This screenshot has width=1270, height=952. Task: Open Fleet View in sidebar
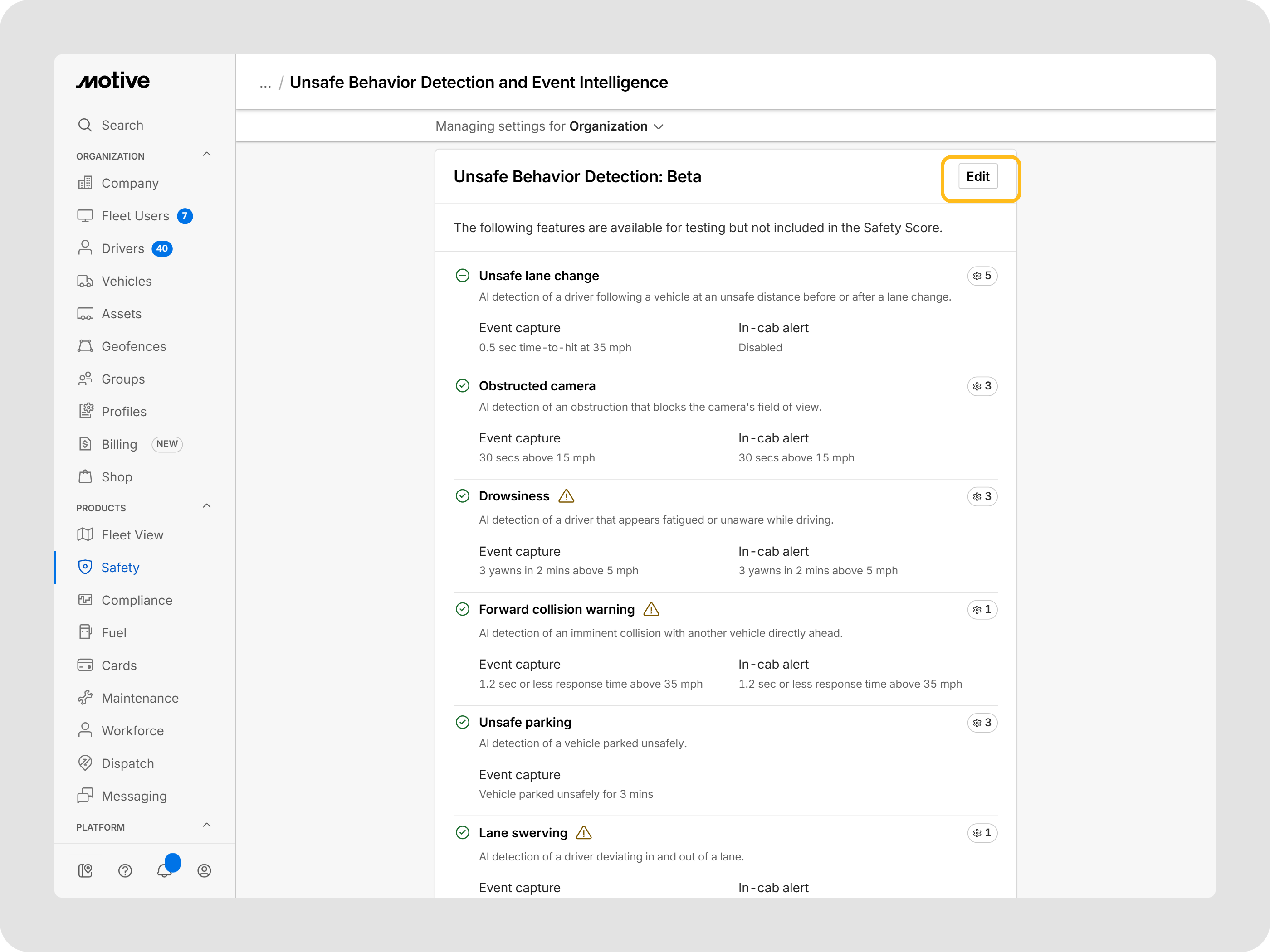coord(132,535)
